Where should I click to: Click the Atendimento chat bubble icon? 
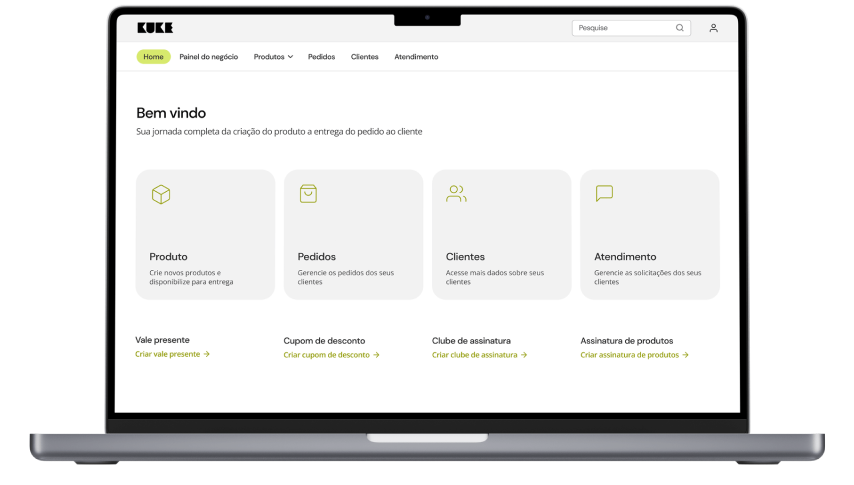pos(604,194)
